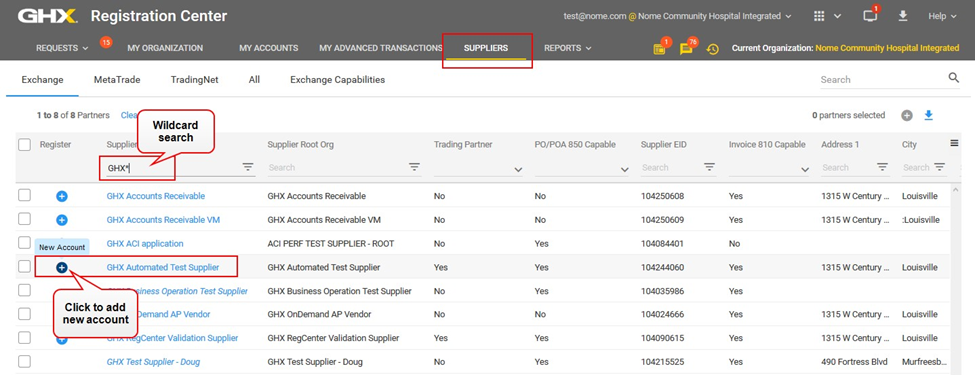Click the download icon in top header
The width and height of the screenshot is (975, 375).
903,16
